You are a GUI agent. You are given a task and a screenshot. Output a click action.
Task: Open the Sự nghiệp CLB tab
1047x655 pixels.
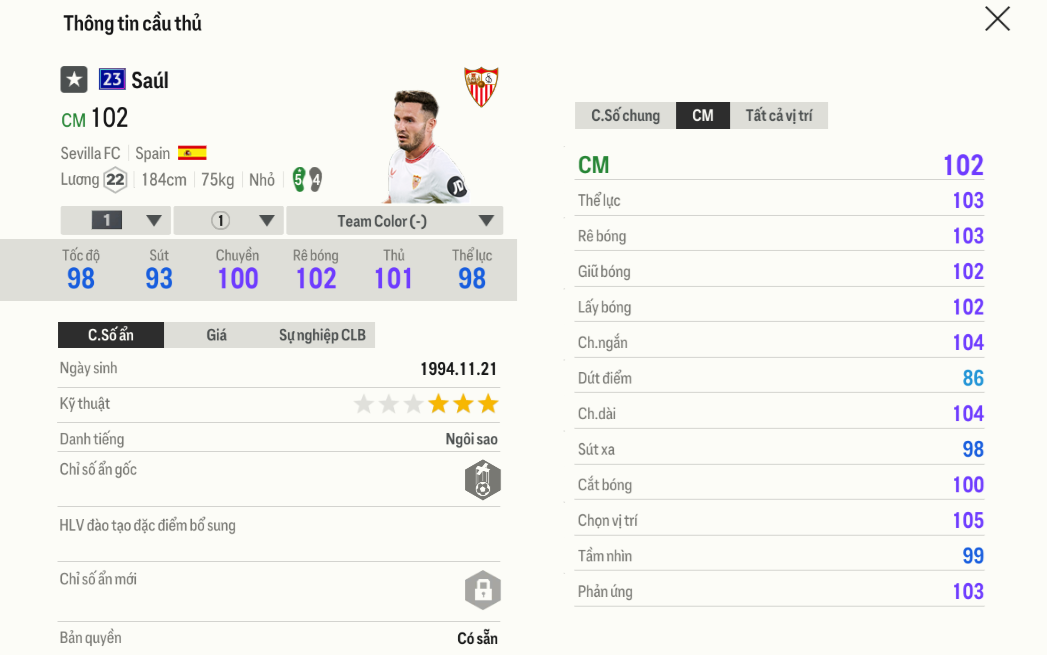point(322,335)
